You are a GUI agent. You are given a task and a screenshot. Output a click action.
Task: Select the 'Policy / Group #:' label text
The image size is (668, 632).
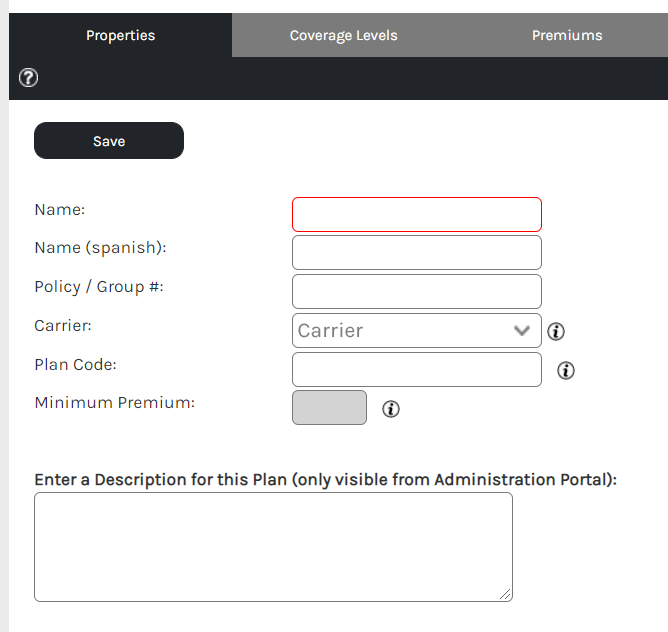point(99,287)
